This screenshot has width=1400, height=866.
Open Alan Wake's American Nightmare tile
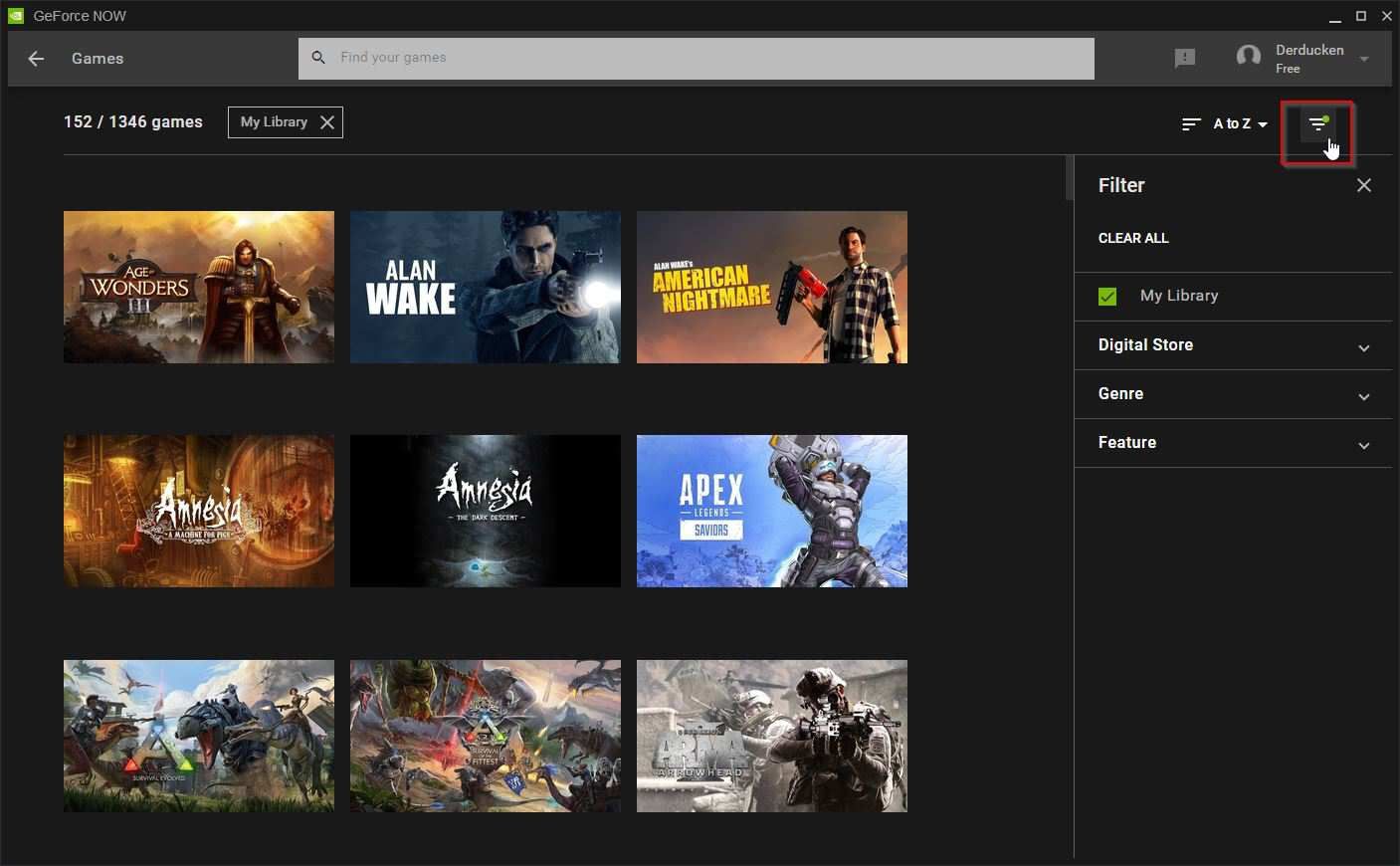772,287
